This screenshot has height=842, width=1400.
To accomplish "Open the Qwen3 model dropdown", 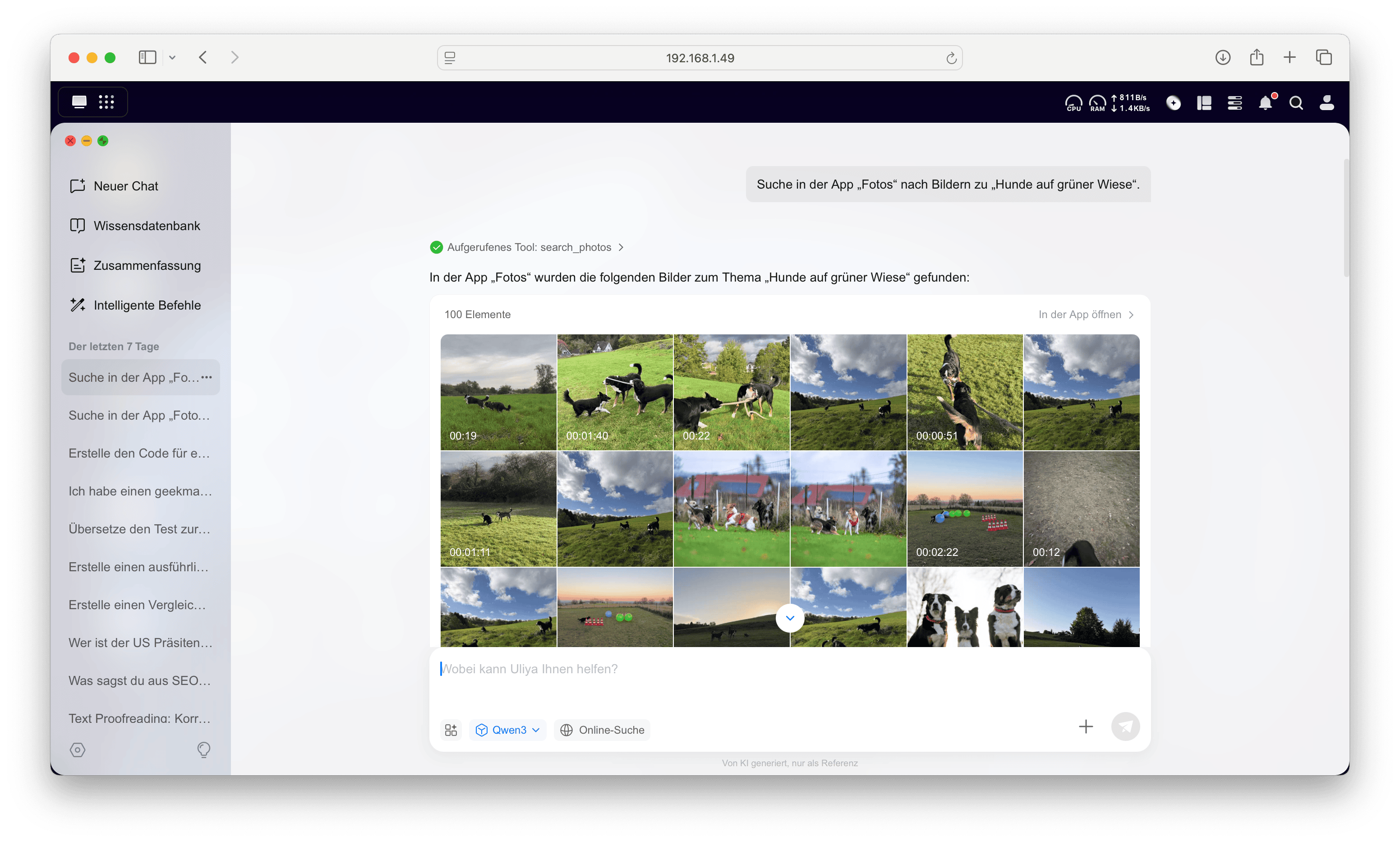I will [x=507, y=730].
